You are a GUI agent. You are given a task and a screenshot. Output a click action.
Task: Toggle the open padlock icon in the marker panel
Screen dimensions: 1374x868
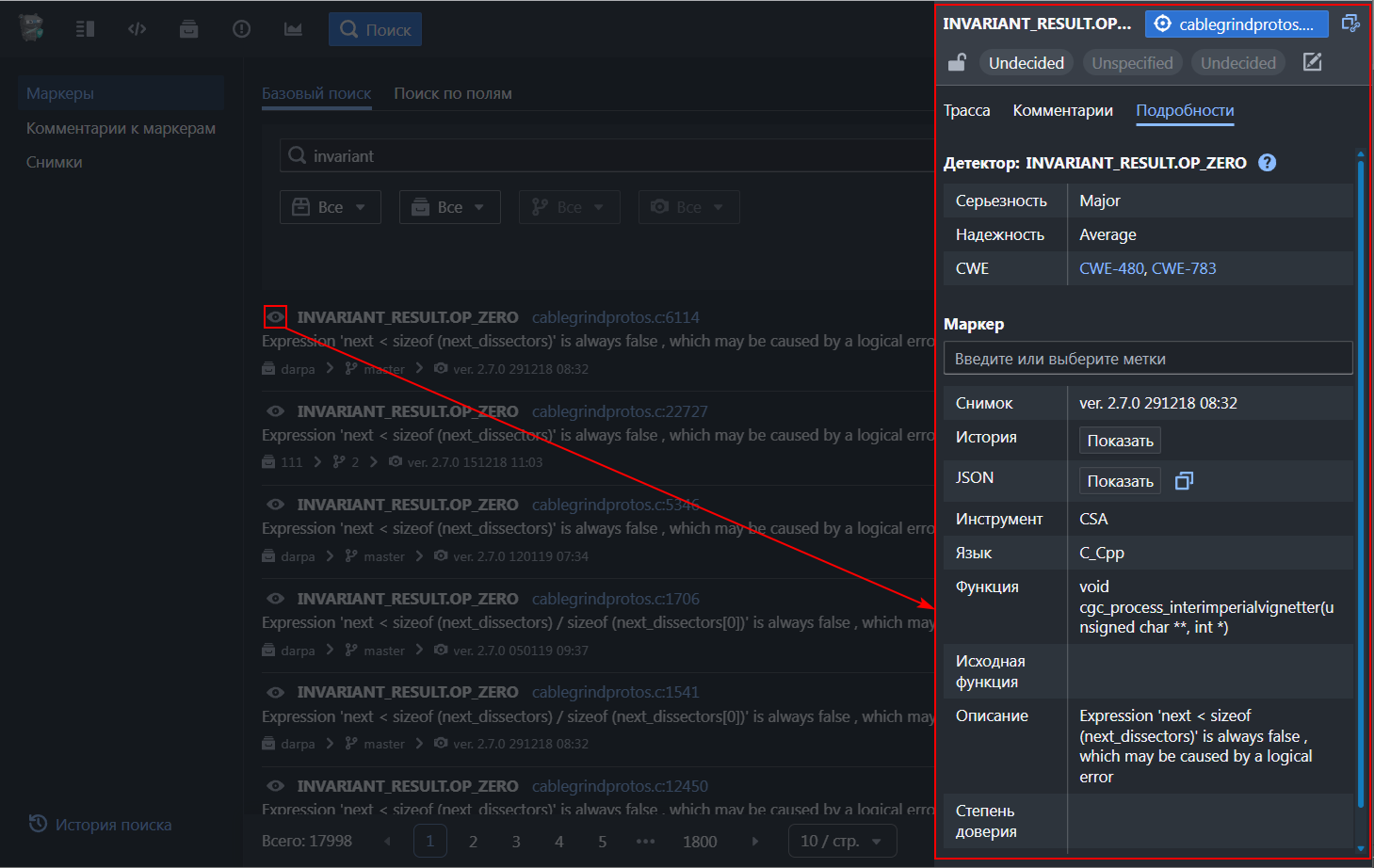pos(957,62)
